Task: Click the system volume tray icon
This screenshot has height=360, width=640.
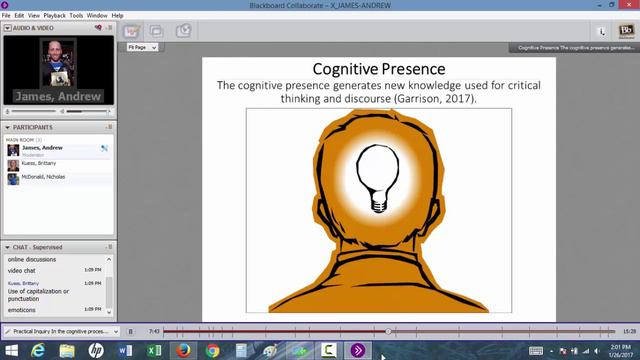Action: [597, 351]
